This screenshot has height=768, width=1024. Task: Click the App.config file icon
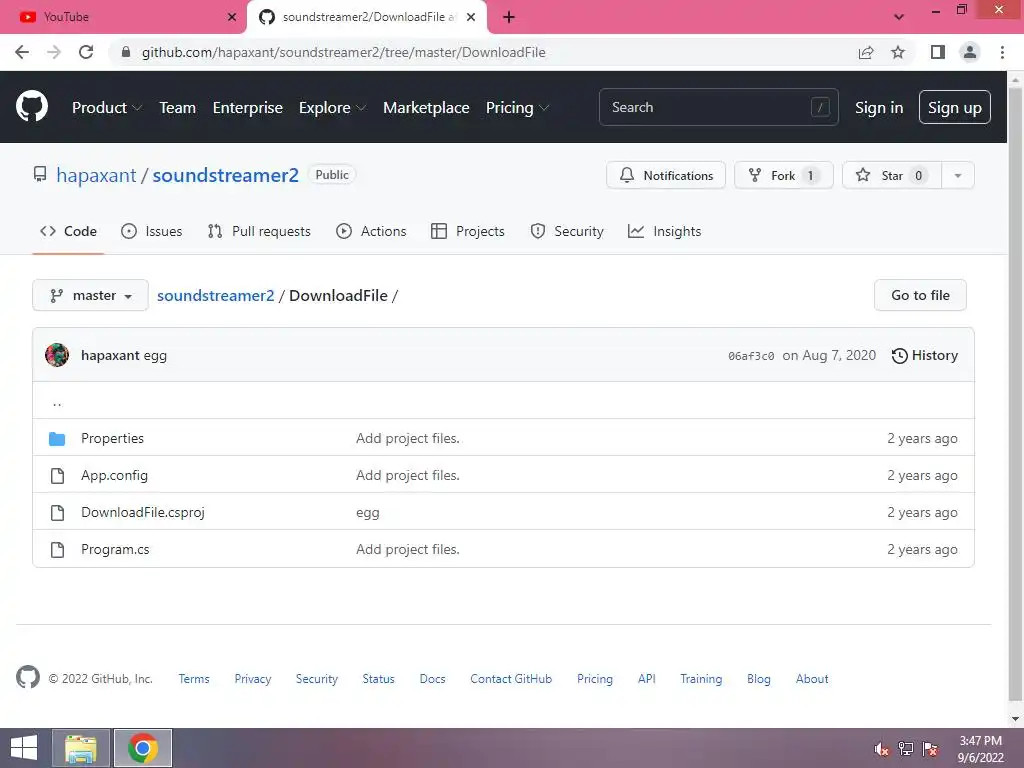tap(57, 475)
